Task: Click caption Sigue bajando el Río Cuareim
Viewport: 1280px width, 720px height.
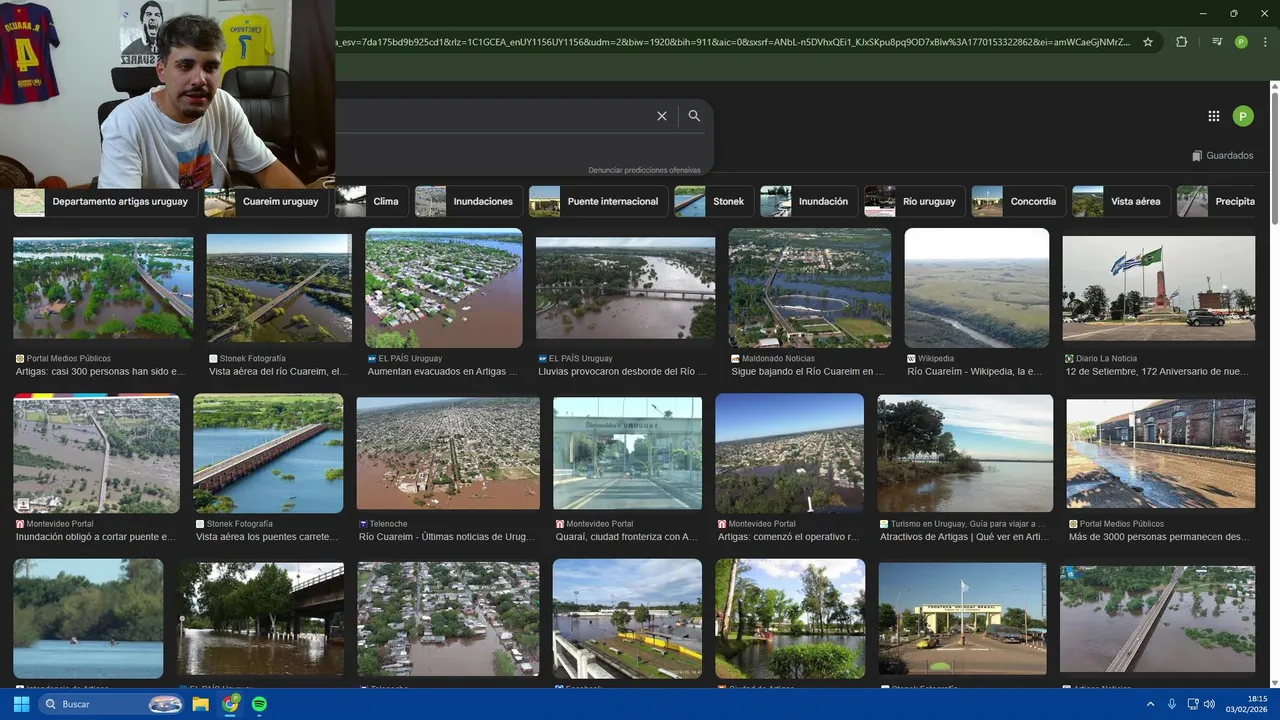Action: click(x=808, y=372)
